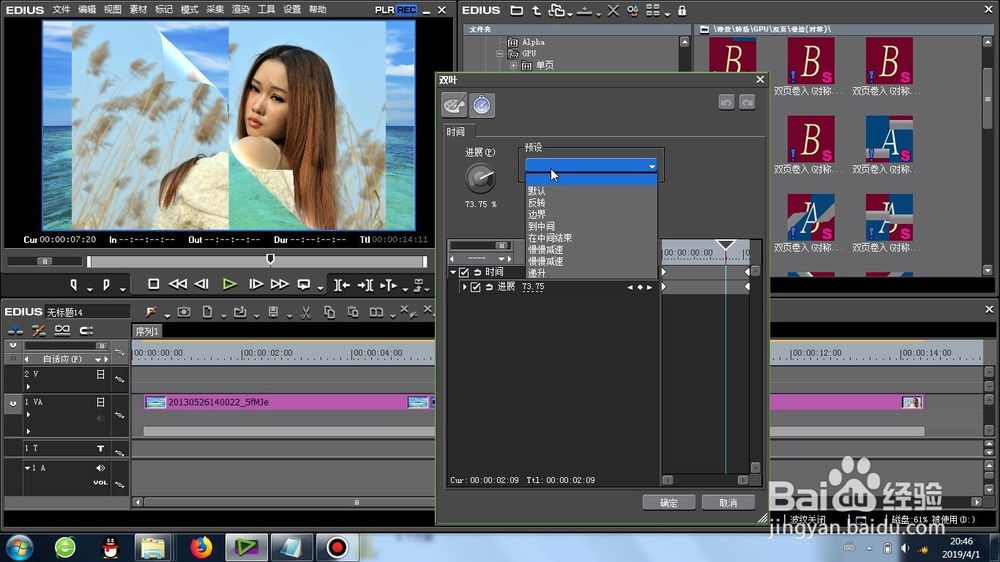Collapse the 时间 parameter row
Image resolution: width=1000 pixels, height=562 pixels.
[453, 272]
